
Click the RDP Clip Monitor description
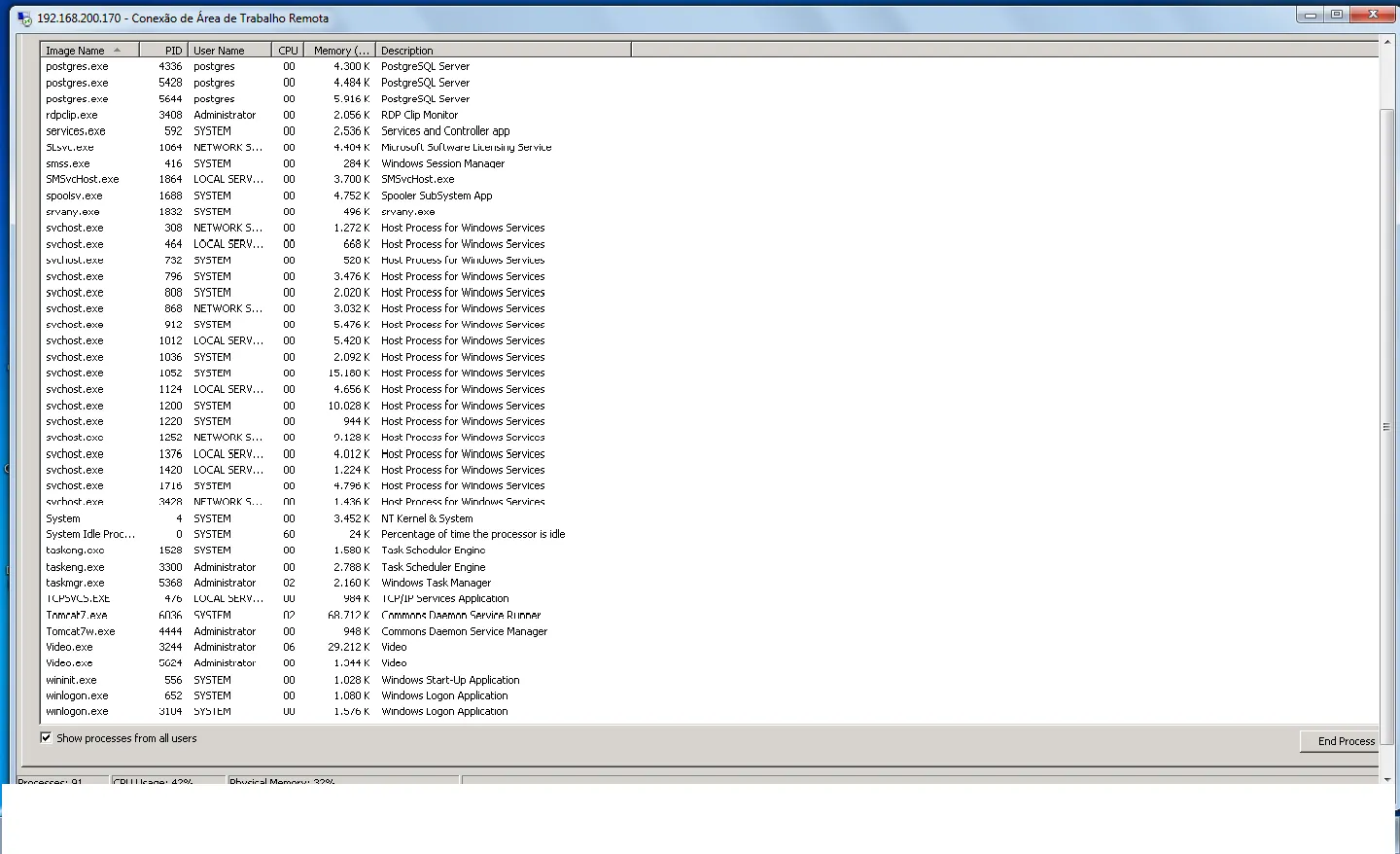pos(419,115)
